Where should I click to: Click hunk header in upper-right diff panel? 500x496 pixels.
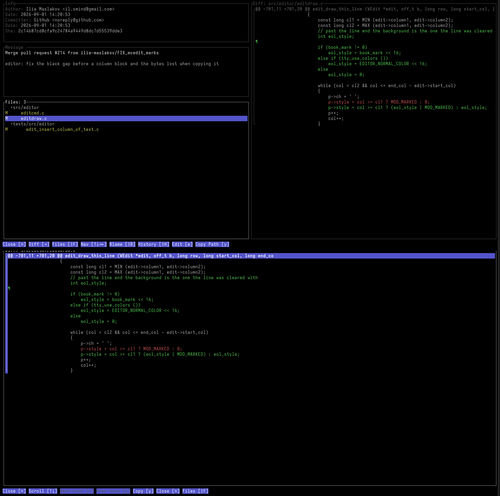click(375, 9)
